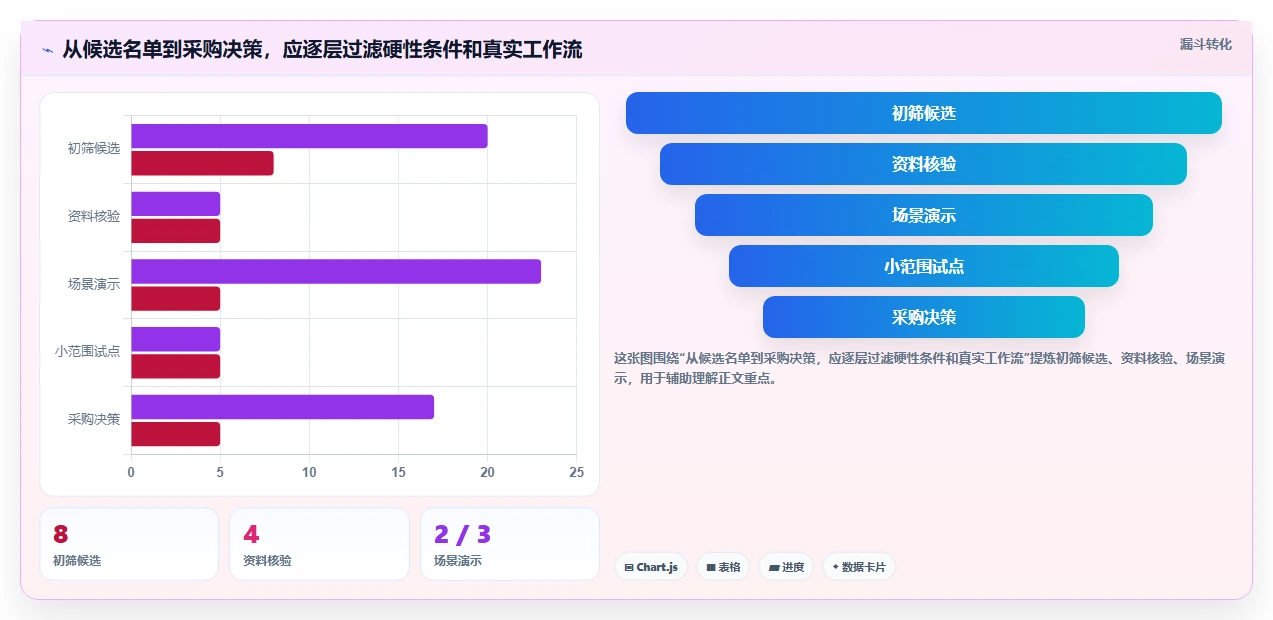Click the 初筛候选 axis label

[x=94, y=149]
